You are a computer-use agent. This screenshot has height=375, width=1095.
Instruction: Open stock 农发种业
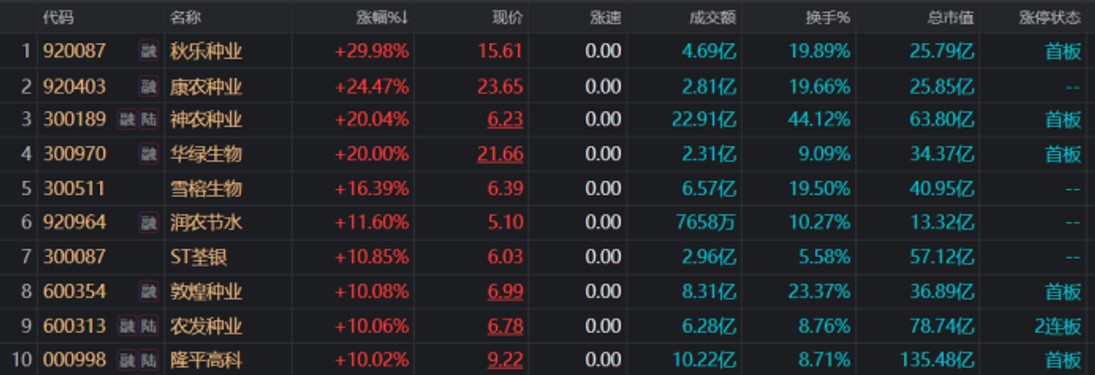(206, 325)
